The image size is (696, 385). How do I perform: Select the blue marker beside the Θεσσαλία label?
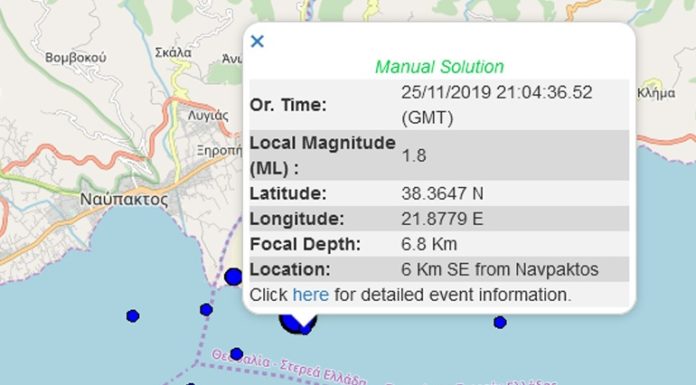tap(237, 354)
